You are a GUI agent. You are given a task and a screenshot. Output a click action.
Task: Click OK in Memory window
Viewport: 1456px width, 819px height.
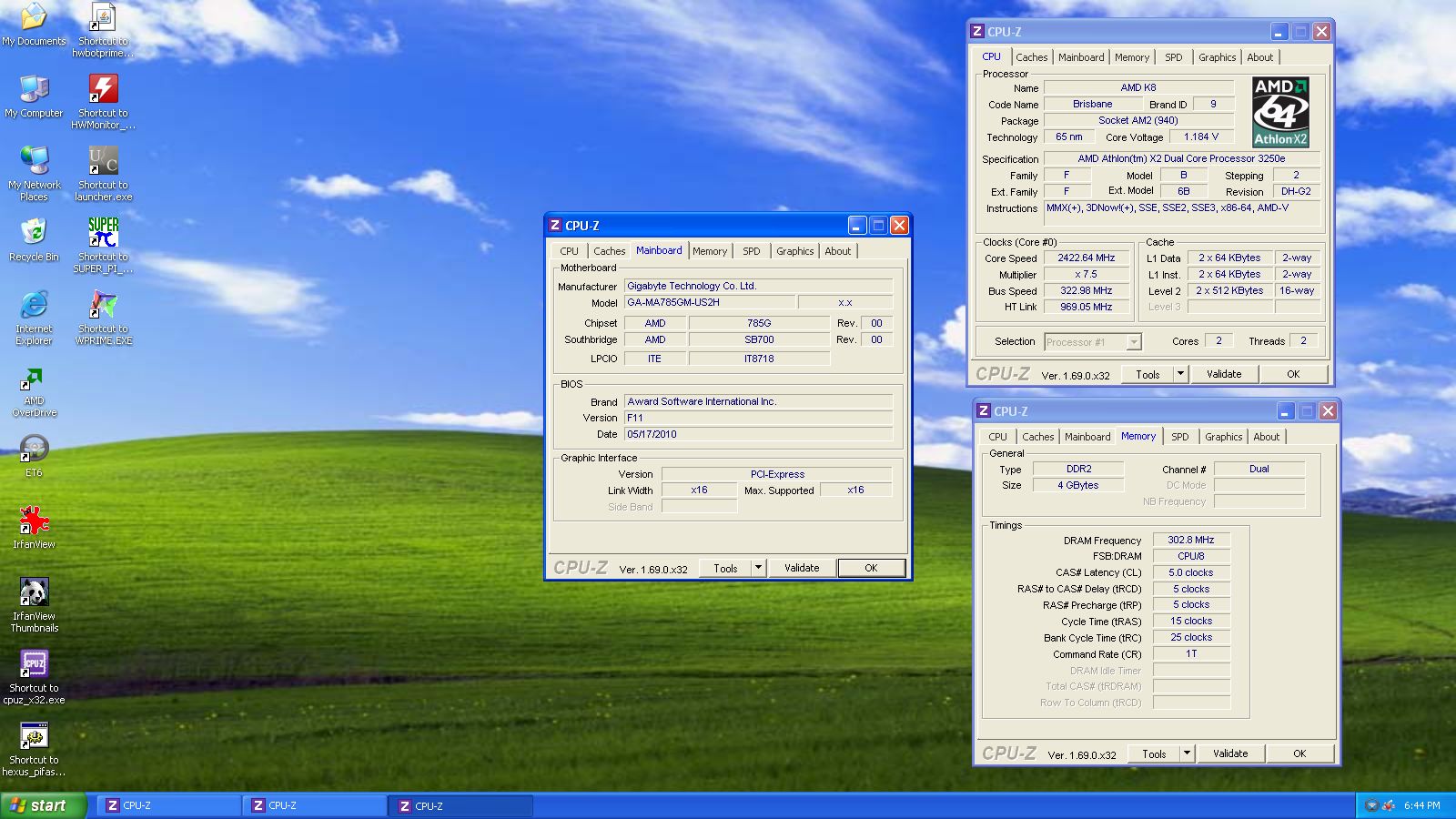click(x=1299, y=753)
